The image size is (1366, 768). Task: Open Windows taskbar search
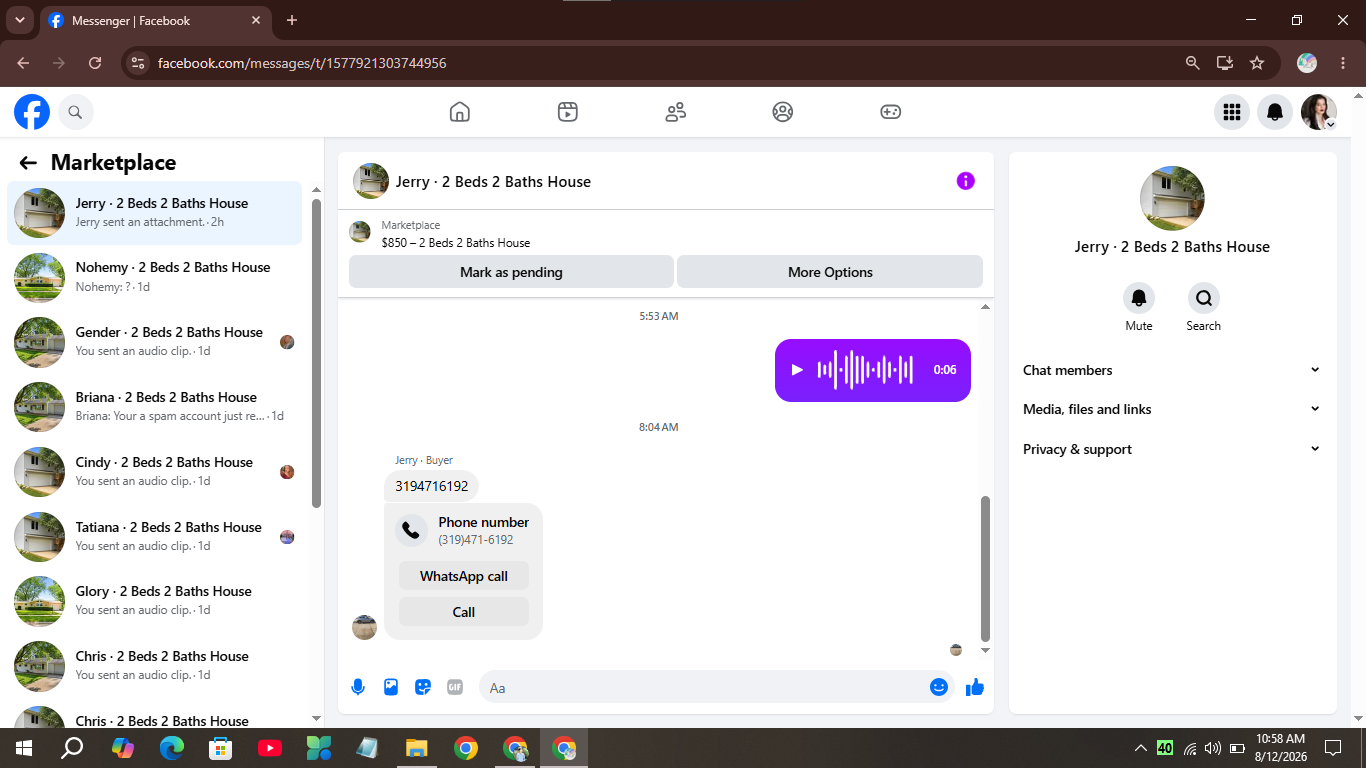[x=72, y=748]
